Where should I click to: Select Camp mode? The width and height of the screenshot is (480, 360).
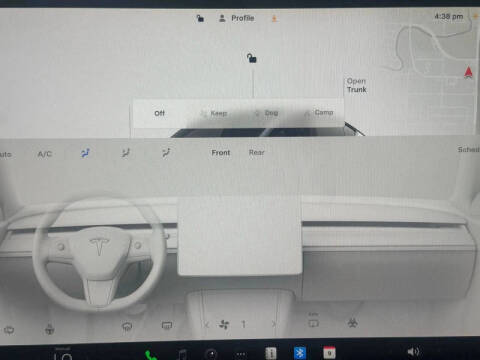click(319, 113)
